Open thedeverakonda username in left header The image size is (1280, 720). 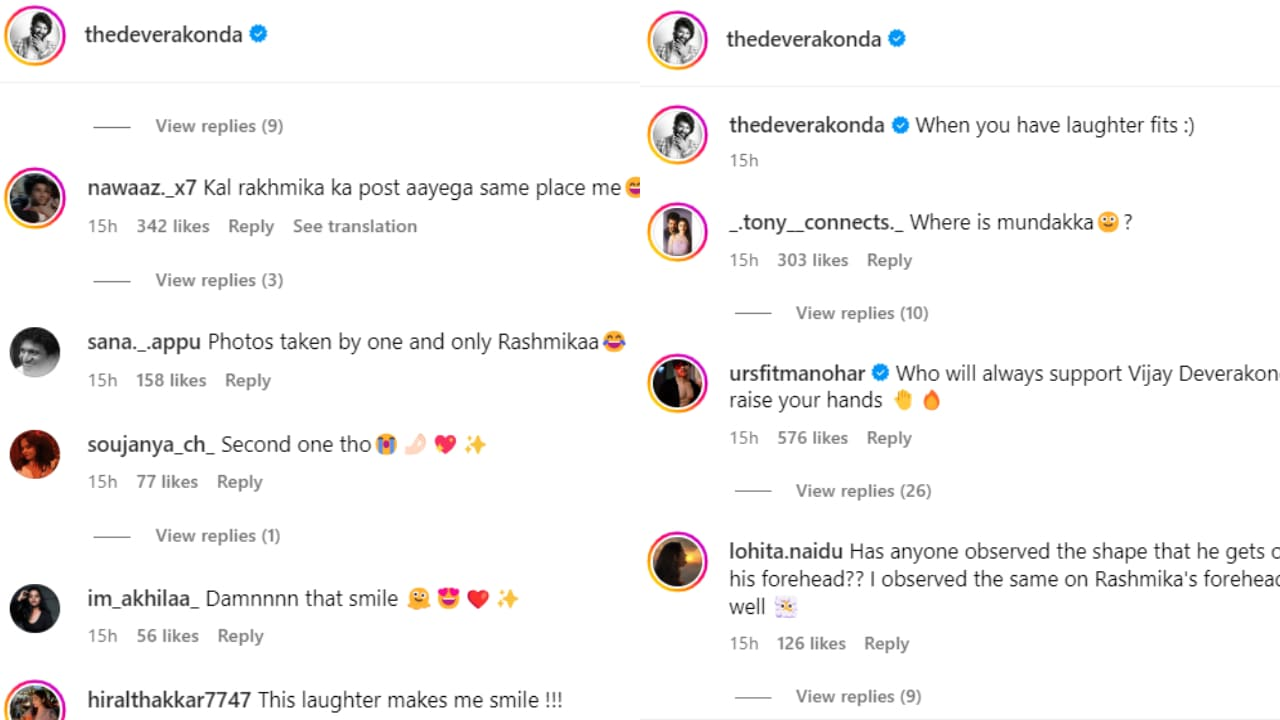(163, 34)
